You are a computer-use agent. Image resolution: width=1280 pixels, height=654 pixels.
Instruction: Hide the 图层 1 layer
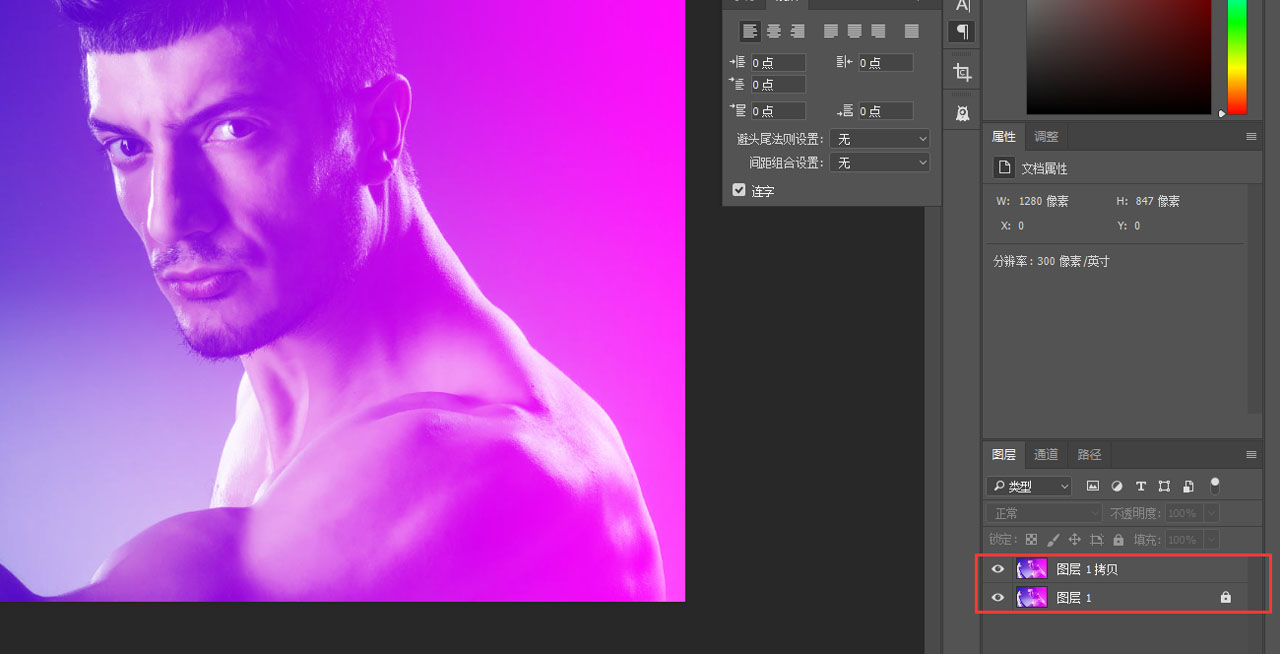click(x=997, y=597)
